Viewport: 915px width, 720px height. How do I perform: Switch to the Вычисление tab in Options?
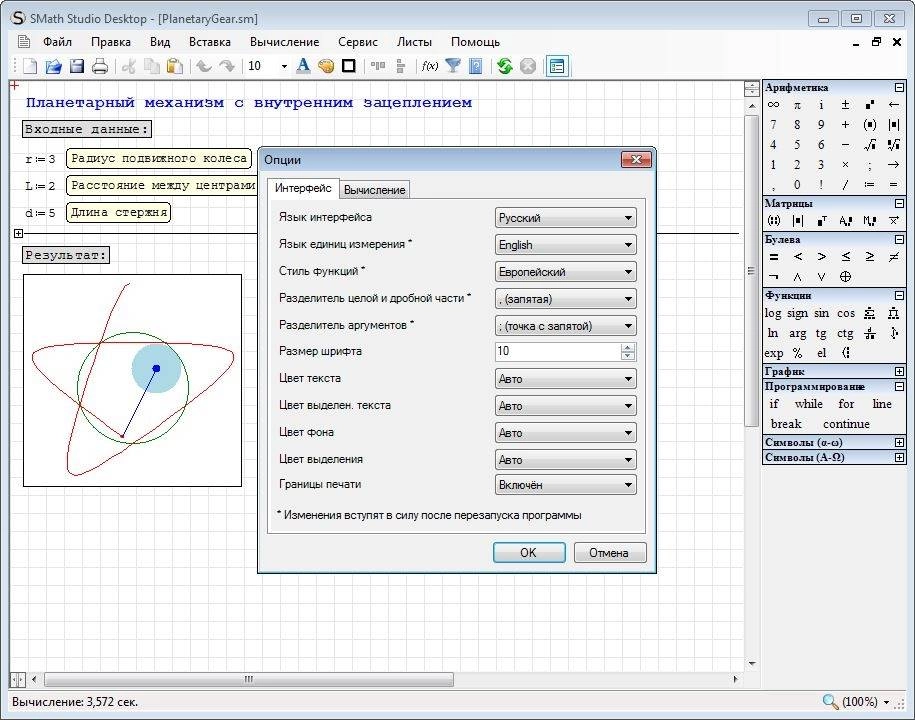coord(374,190)
